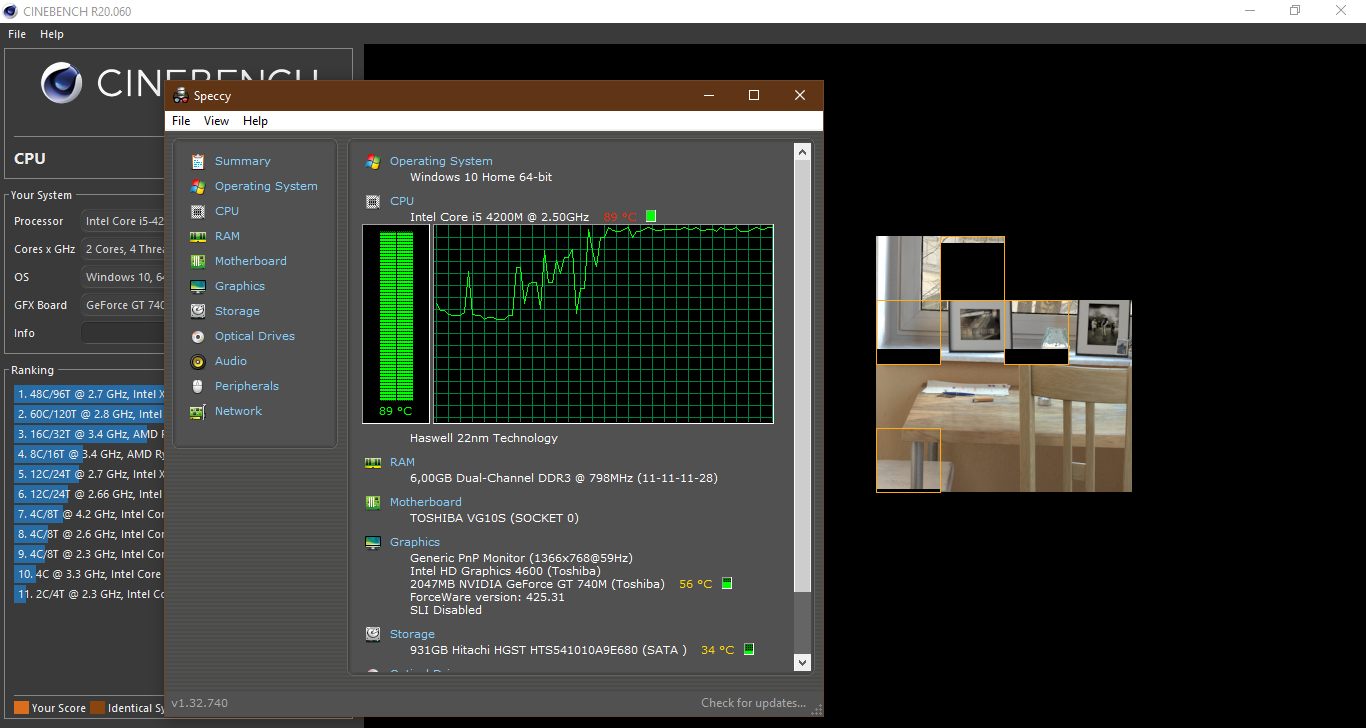Click the Cinebench render preview image
Viewport: 1366px width, 728px height.
pos(1004,364)
